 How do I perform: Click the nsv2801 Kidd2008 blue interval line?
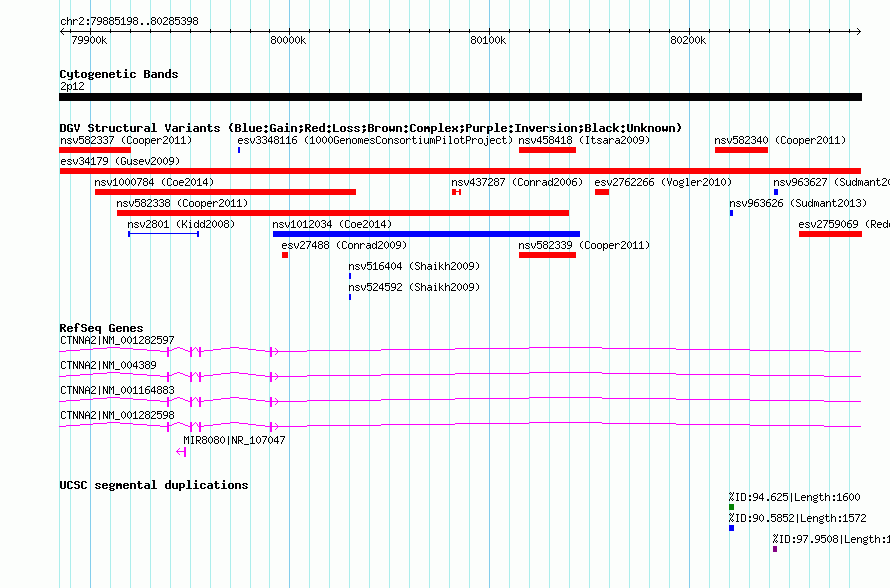pos(163,234)
